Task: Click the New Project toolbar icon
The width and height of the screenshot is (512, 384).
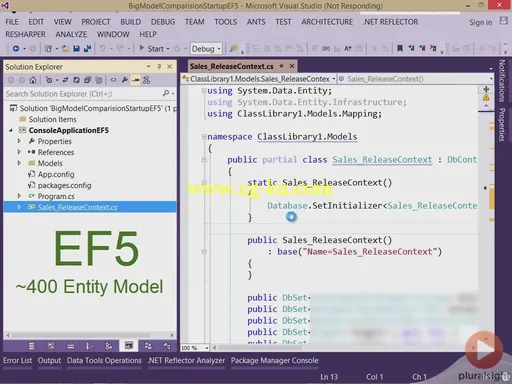Action: click(48, 49)
